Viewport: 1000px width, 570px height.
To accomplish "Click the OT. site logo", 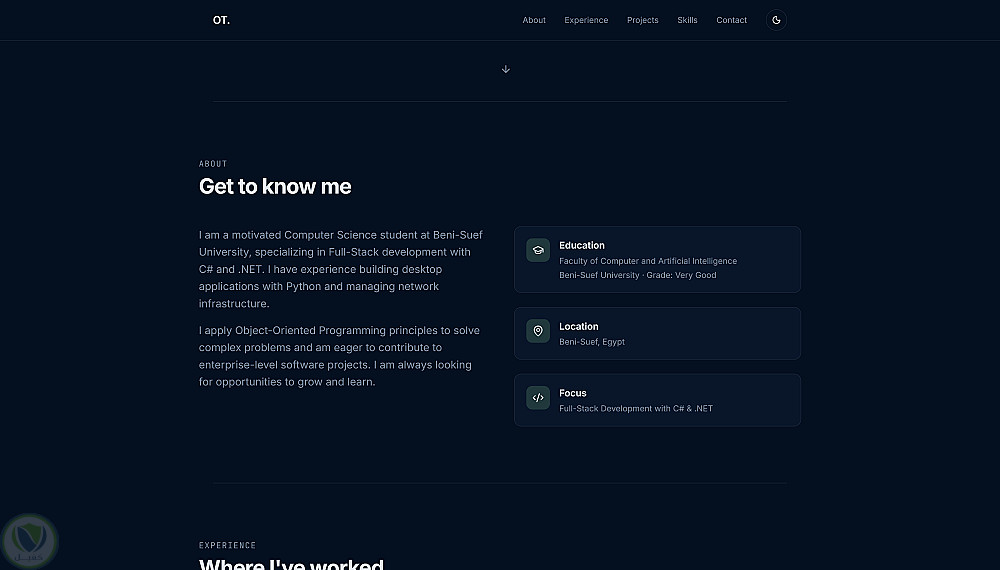I will click(x=221, y=20).
